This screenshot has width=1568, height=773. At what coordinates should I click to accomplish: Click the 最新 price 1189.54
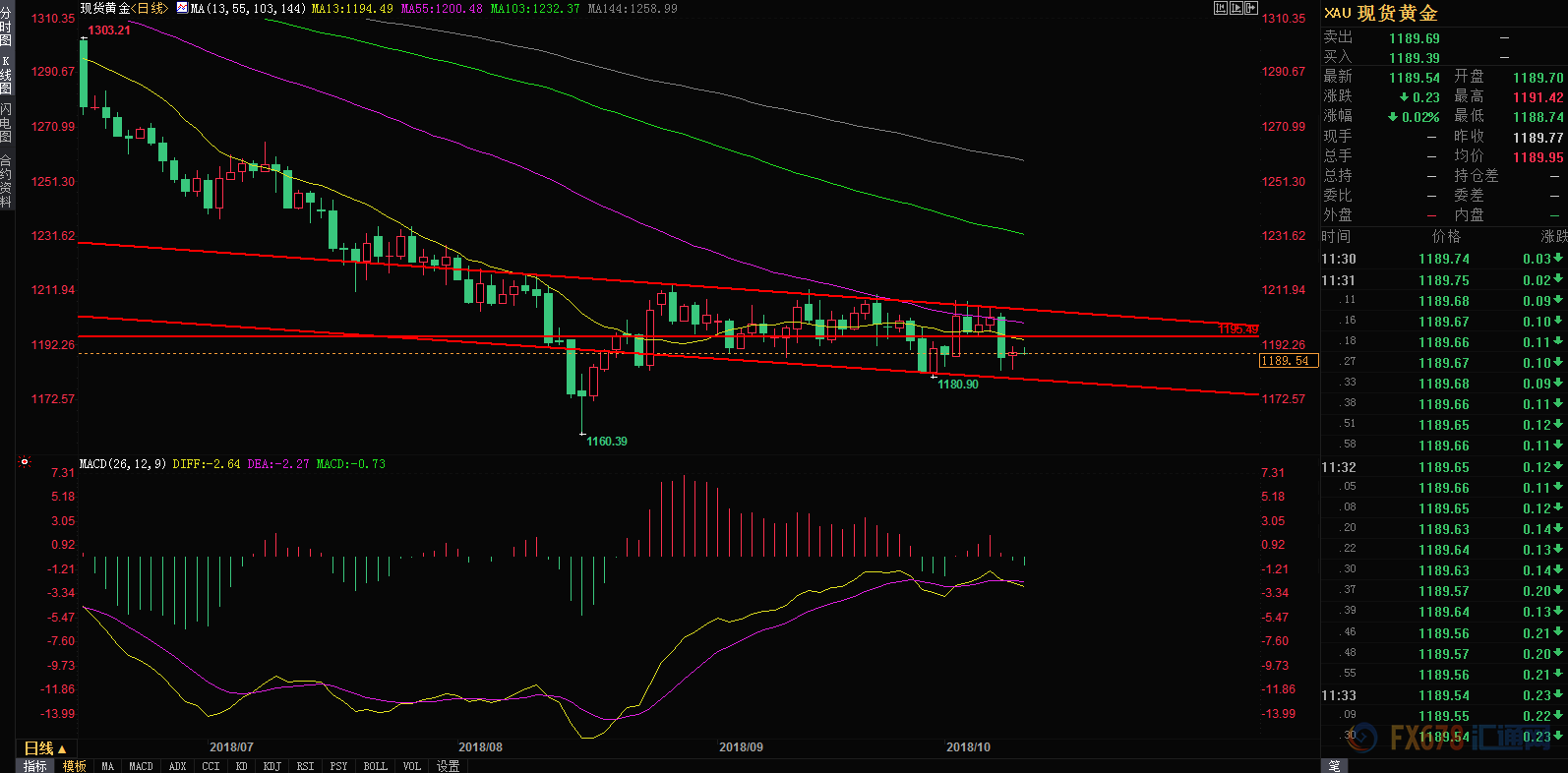(x=1415, y=78)
